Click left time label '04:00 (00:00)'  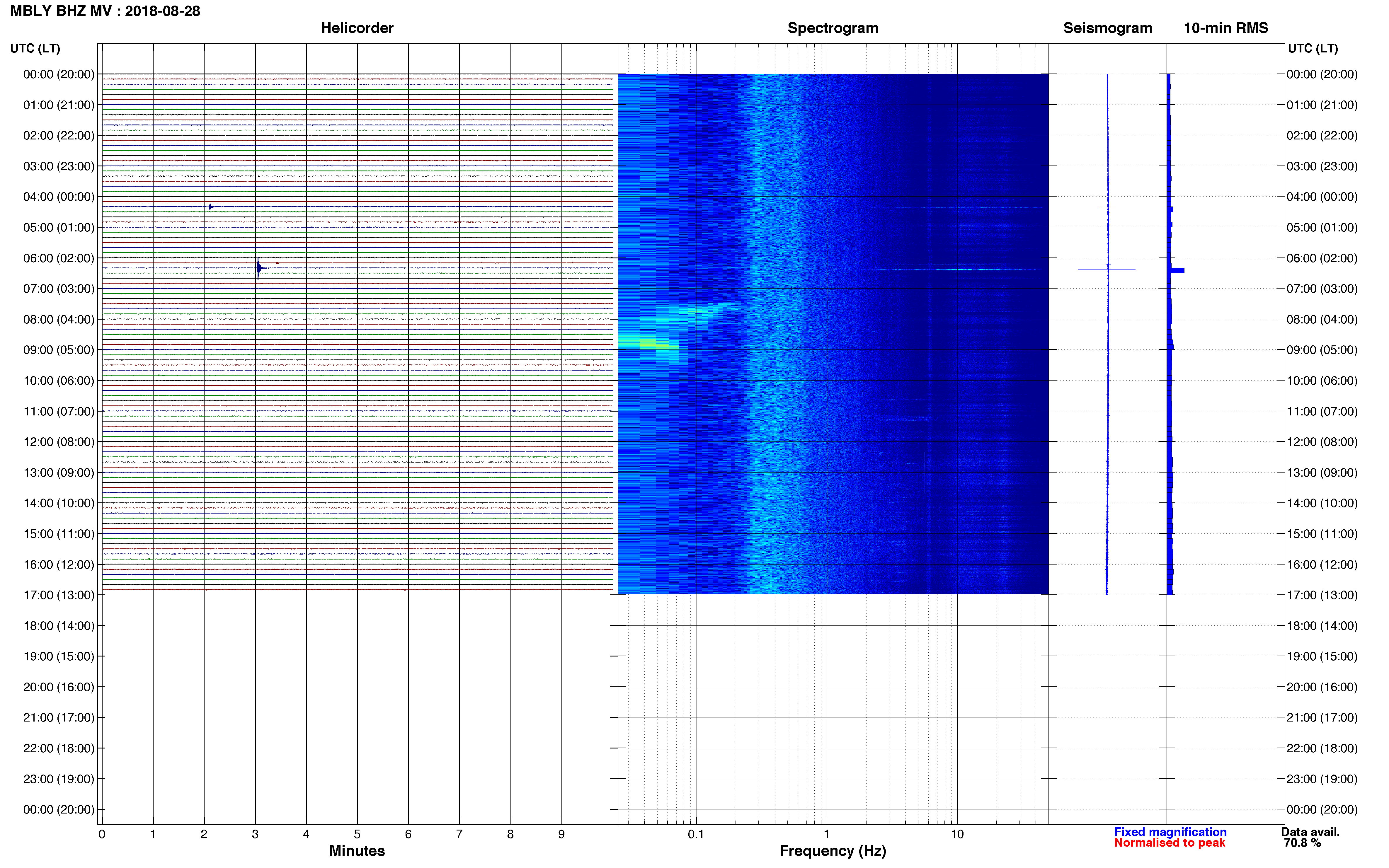pyautogui.click(x=59, y=196)
